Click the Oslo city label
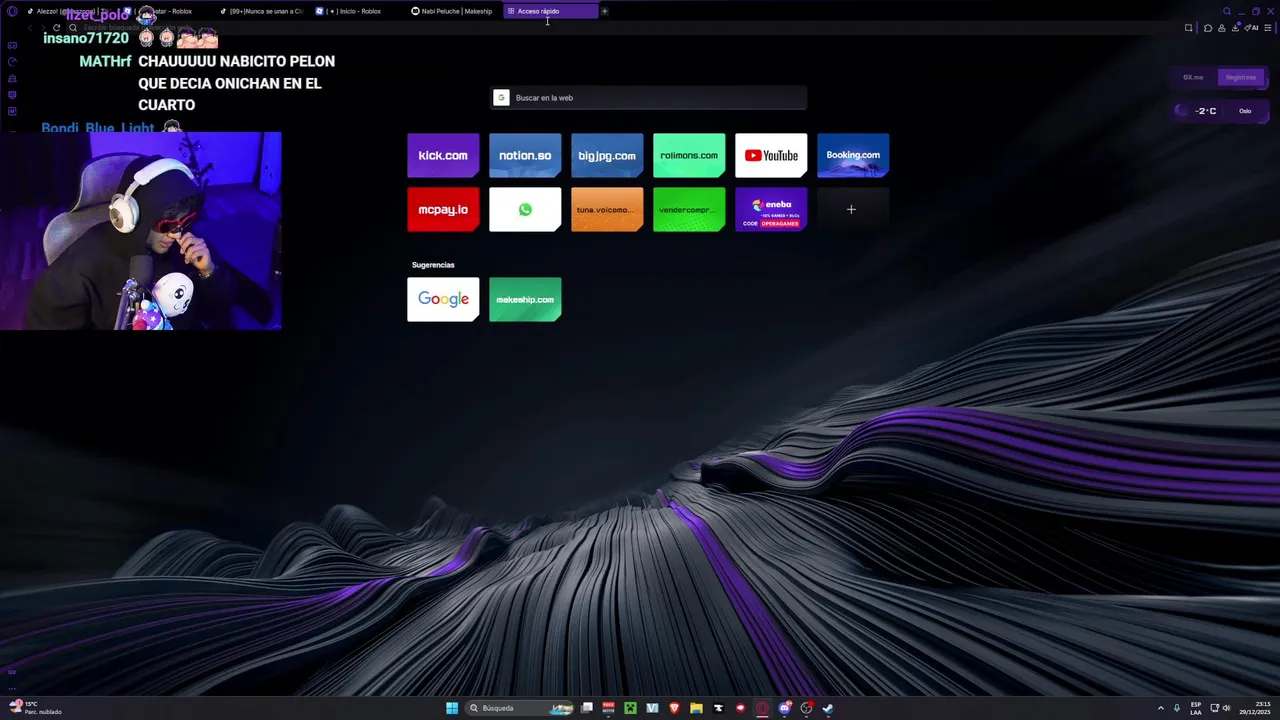Screen dimensions: 1280x720 tap(1245, 111)
